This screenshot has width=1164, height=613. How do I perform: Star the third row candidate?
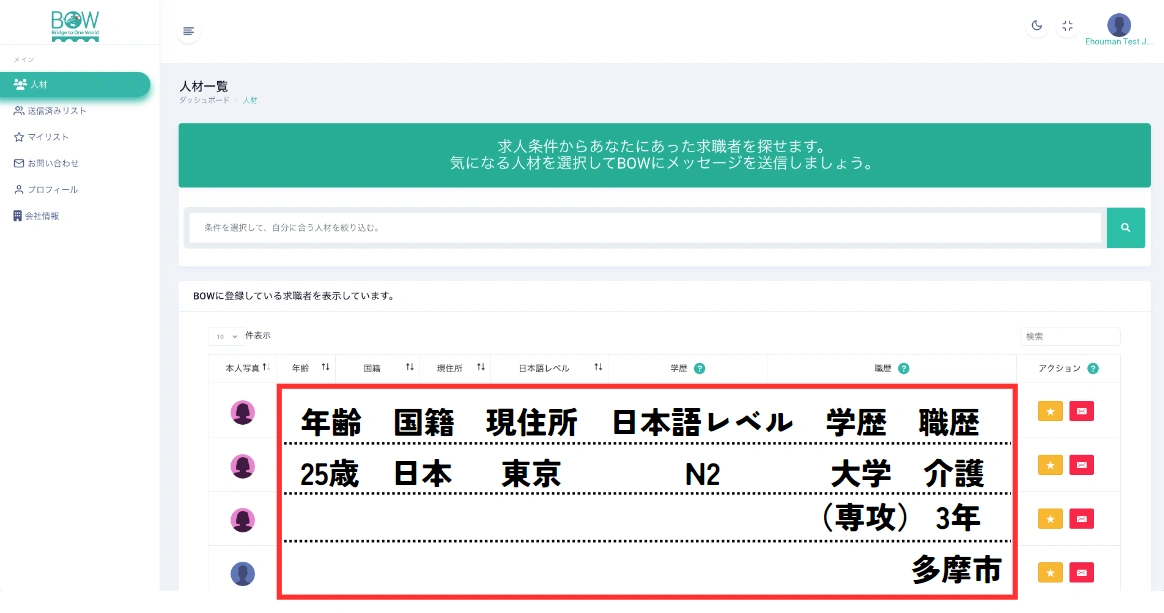(x=1050, y=519)
